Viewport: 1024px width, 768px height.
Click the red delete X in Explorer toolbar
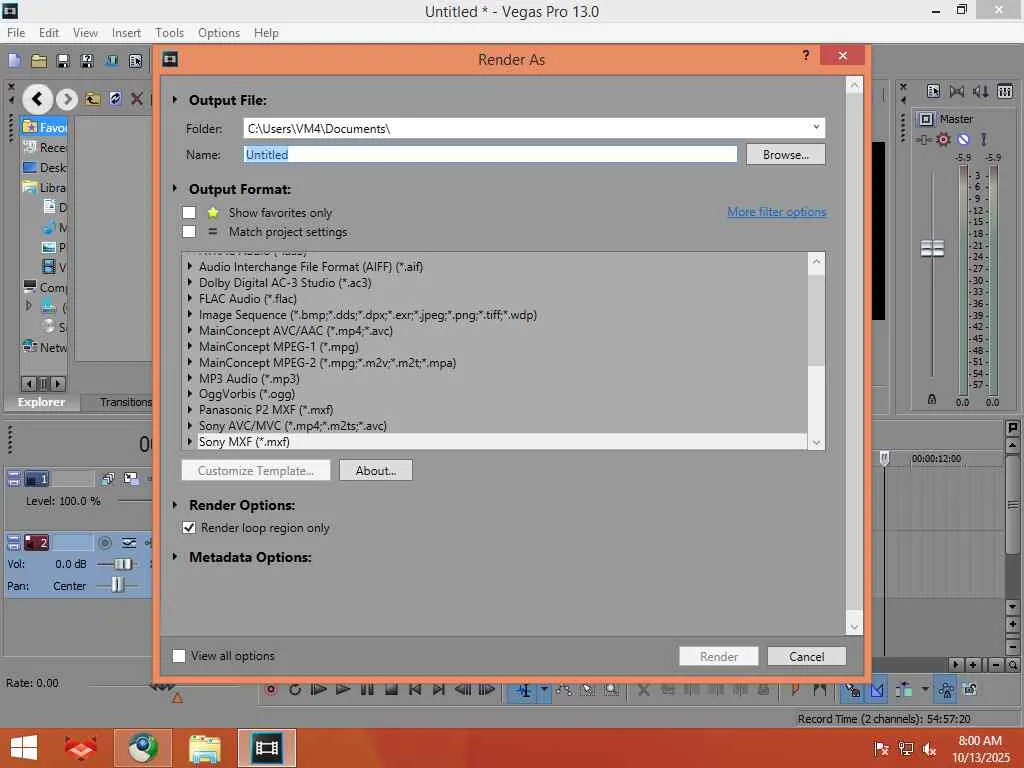click(136, 99)
